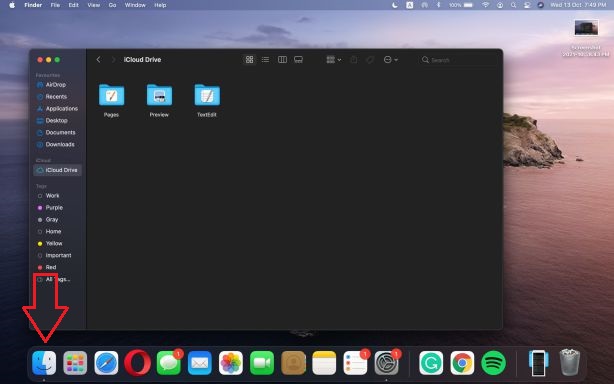This screenshot has height=384, width=614.
Task: Click the Spotlight search icon in menu bar
Action: pos(513,5)
